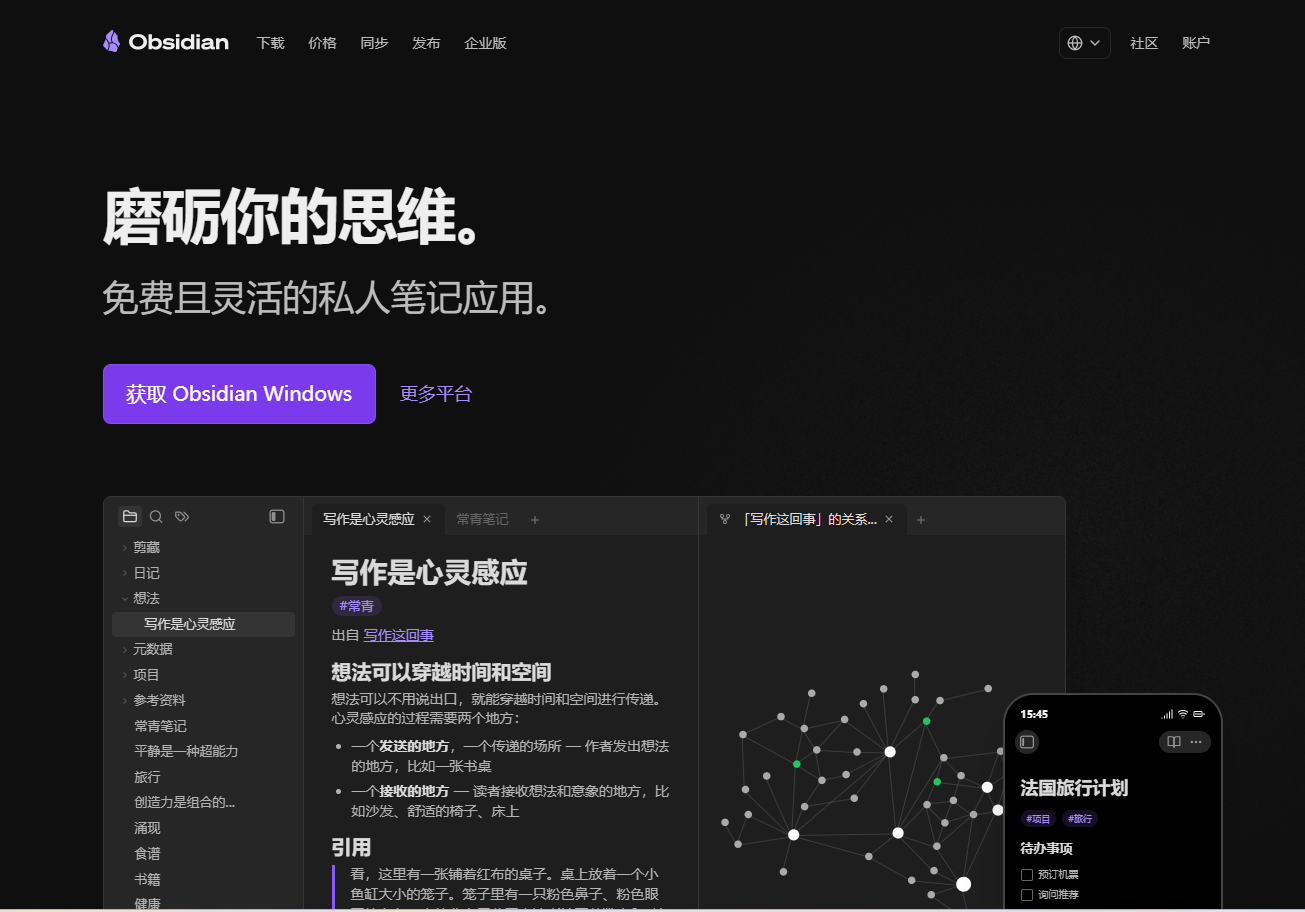Click the battery icon in the phone status bar
1305x912 pixels.
[x=1199, y=714]
